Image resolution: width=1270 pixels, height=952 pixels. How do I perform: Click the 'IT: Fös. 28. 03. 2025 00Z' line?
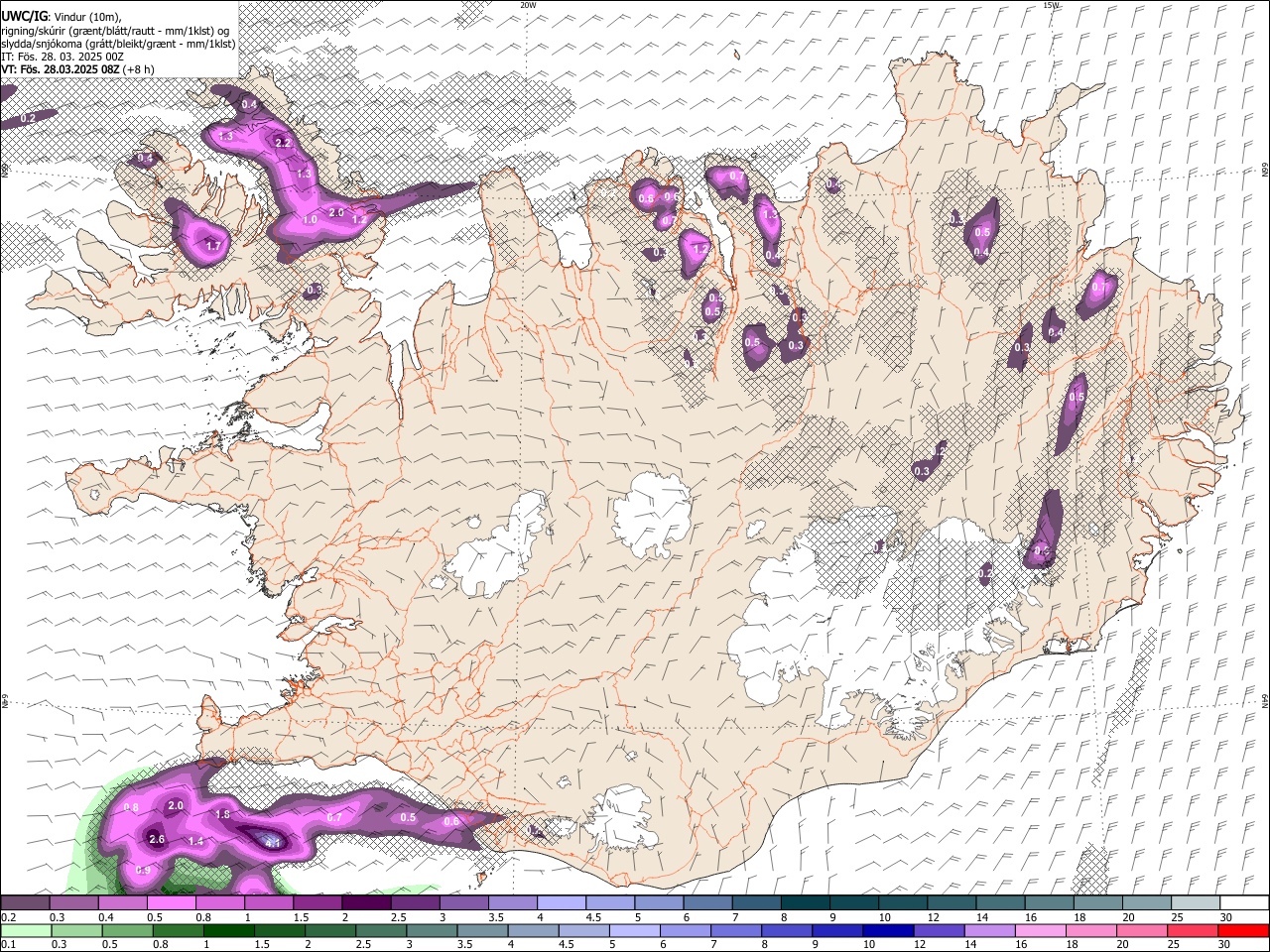[x=63, y=57]
